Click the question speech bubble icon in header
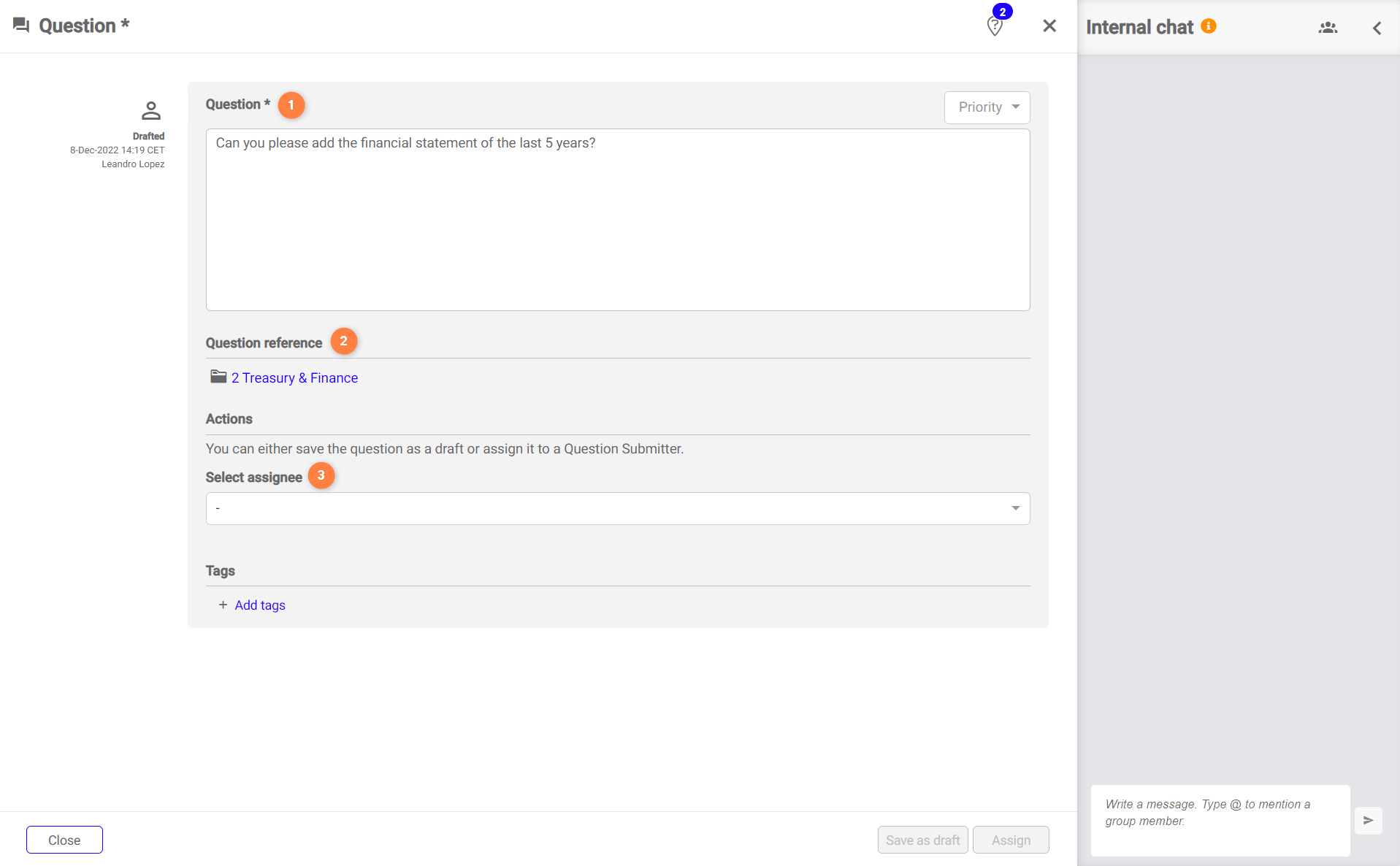 pyautogui.click(x=21, y=26)
